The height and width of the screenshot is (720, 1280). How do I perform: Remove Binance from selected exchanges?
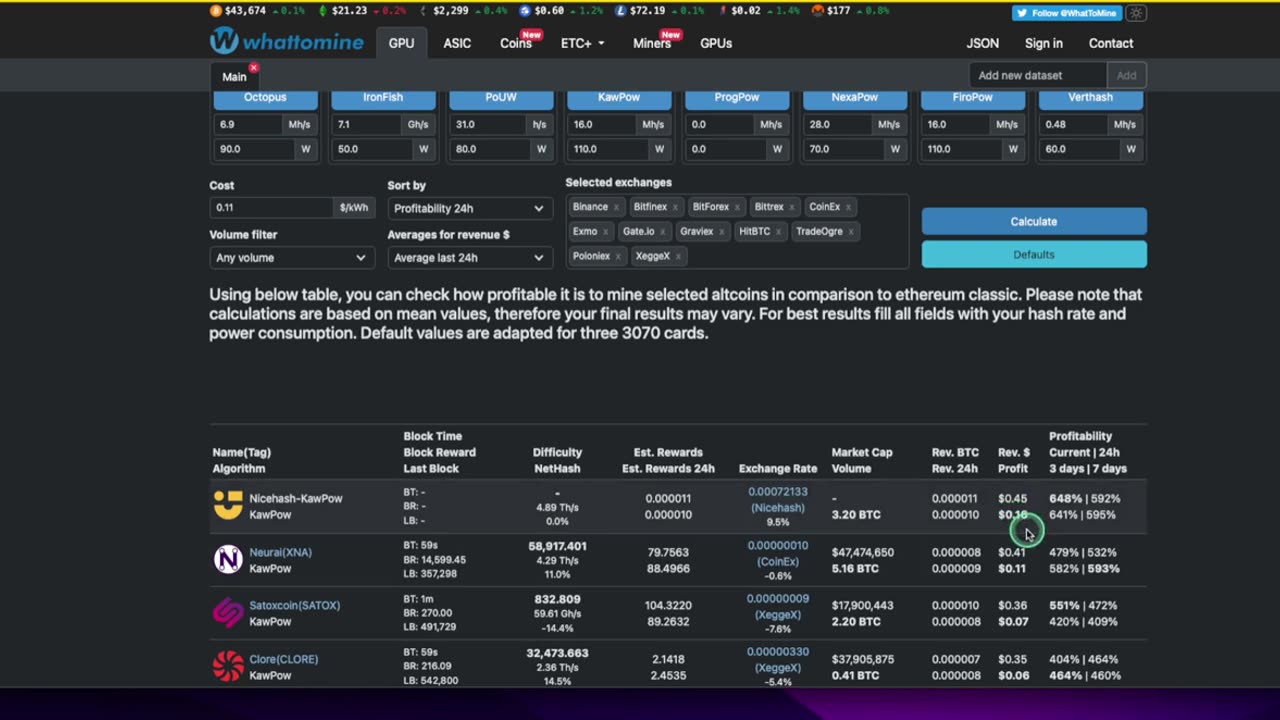tap(616, 207)
